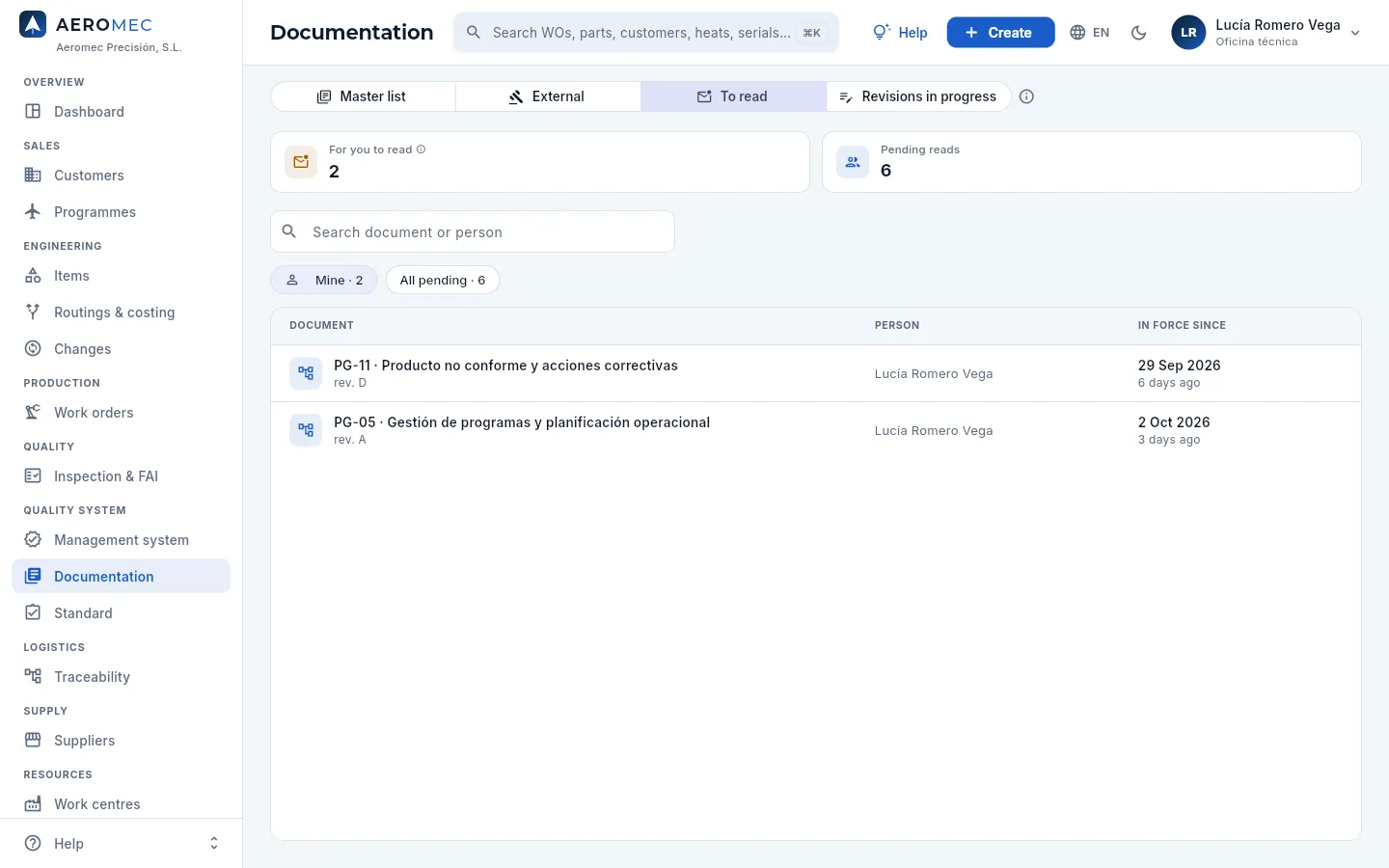
Task: Click the Pending reads count 6
Action: pyautogui.click(x=885, y=171)
